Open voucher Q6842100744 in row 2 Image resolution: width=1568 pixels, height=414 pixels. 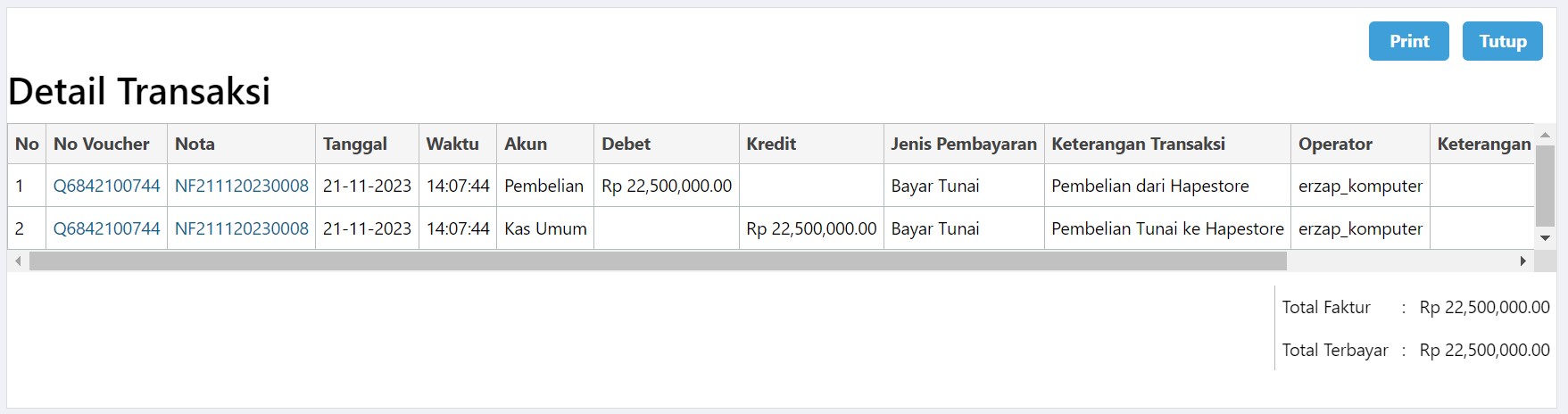(106, 228)
